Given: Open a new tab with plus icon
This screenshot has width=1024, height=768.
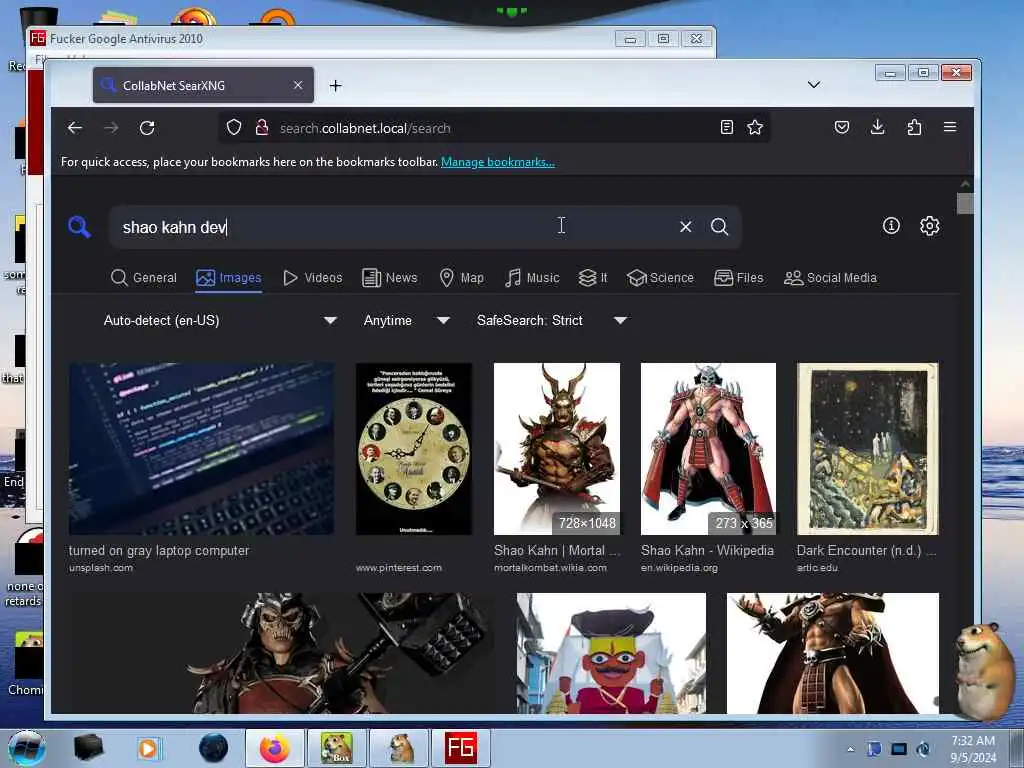Looking at the screenshot, I should click(336, 86).
